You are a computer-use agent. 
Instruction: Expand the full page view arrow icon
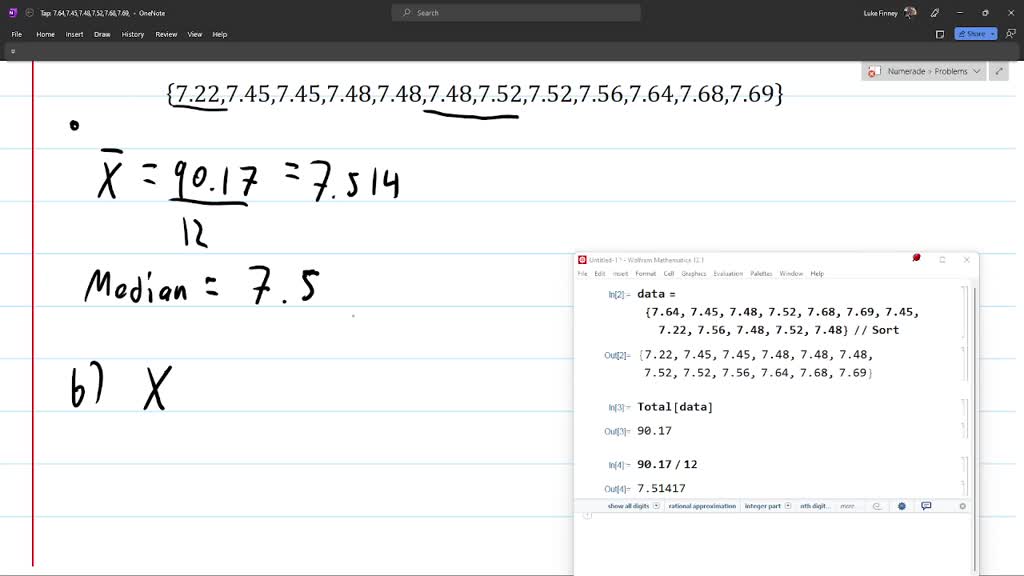pyautogui.click(x=998, y=71)
